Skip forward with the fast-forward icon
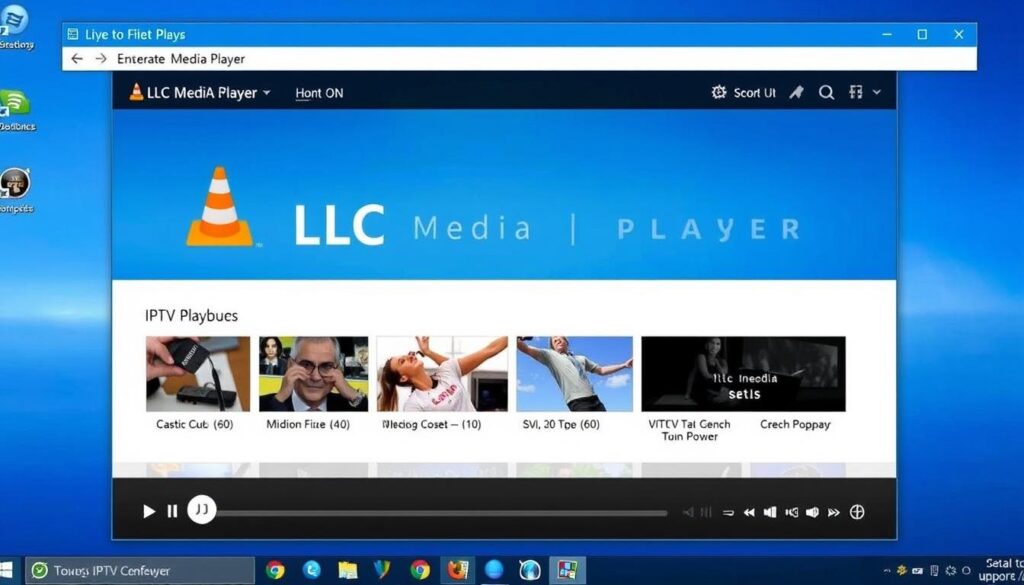Image resolution: width=1024 pixels, height=585 pixels. pos(833,512)
